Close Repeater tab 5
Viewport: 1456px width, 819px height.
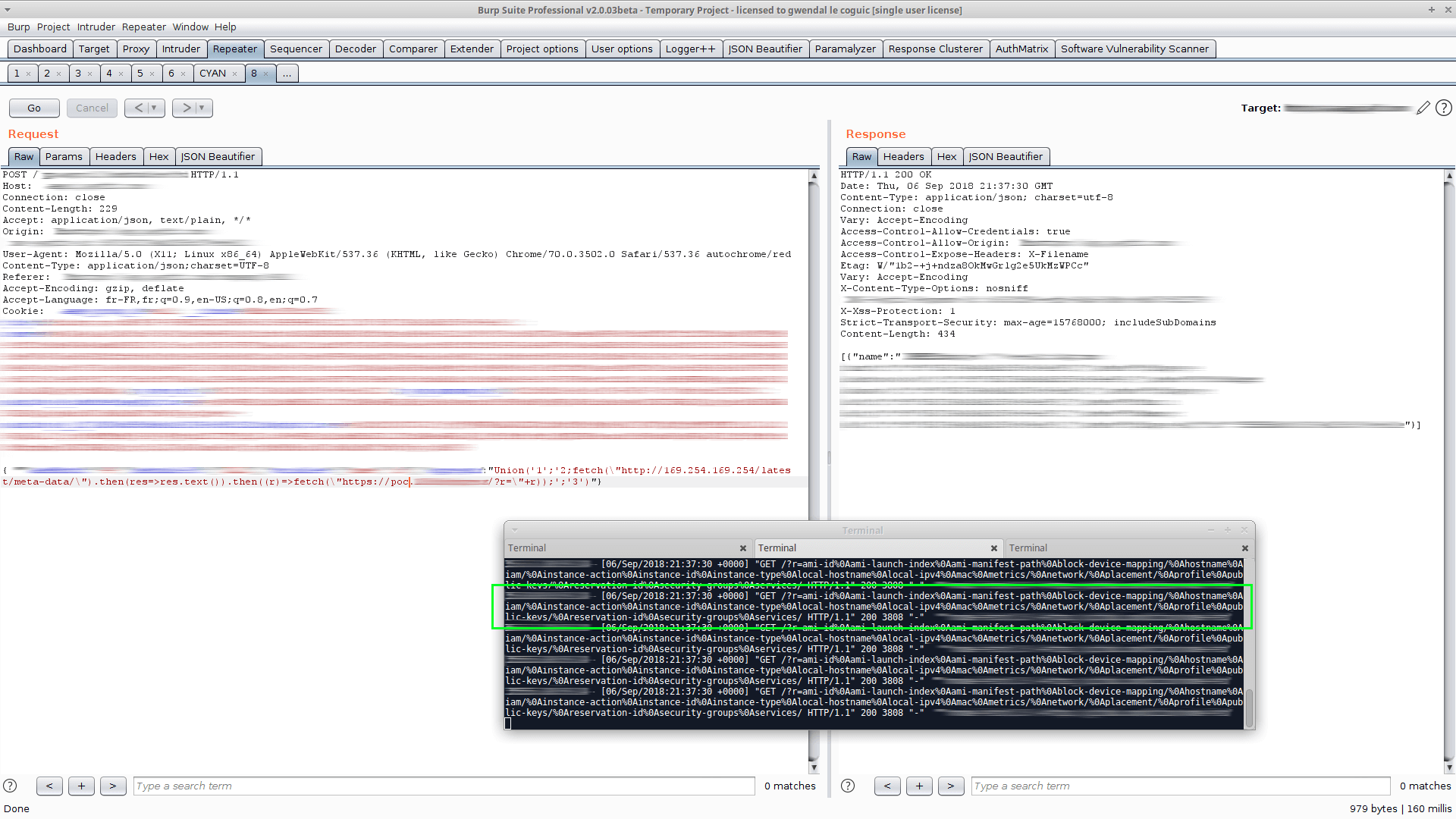point(152,74)
